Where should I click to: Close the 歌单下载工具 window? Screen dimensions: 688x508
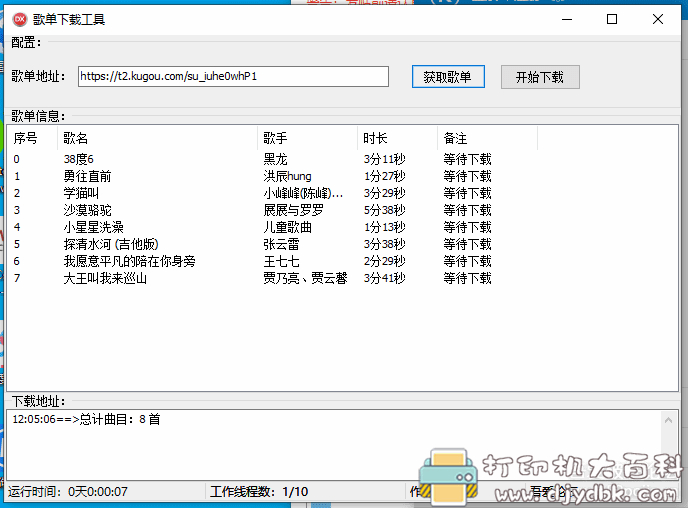point(658,19)
